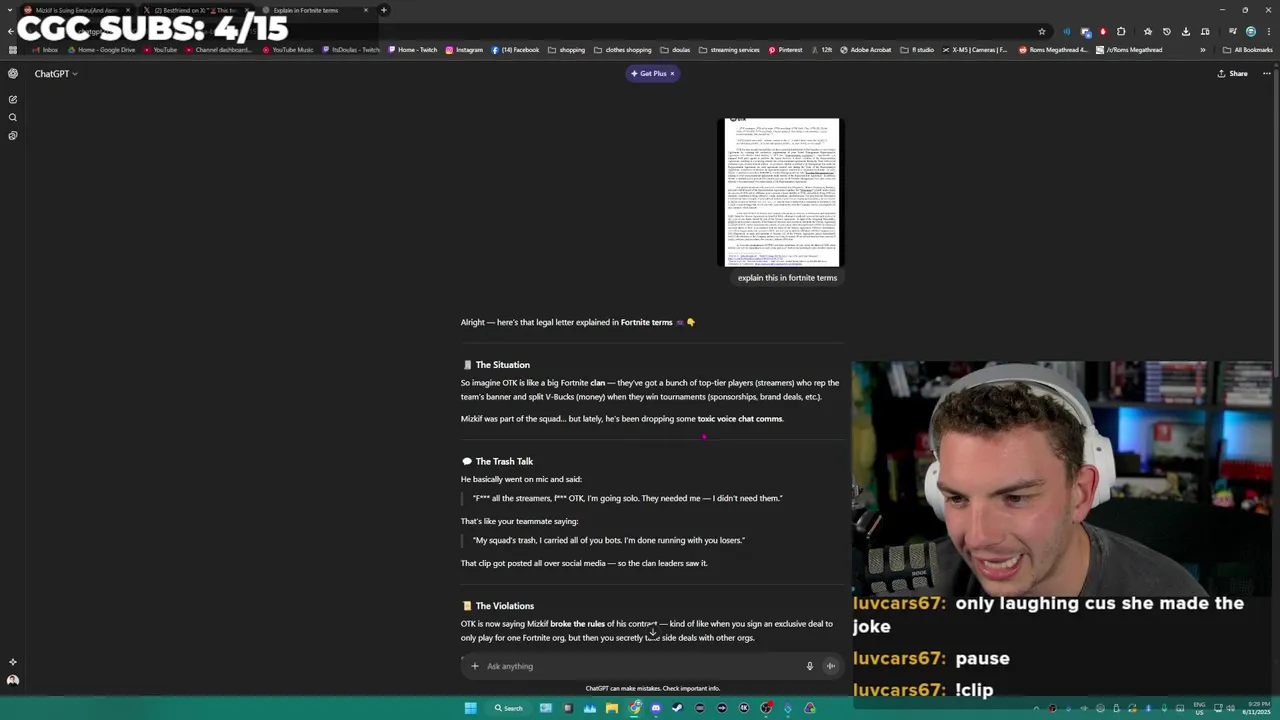Open the Adobe Acrobat bookmark
The width and height of the screenshot is (1280, 720).
[x=866, y=50]
